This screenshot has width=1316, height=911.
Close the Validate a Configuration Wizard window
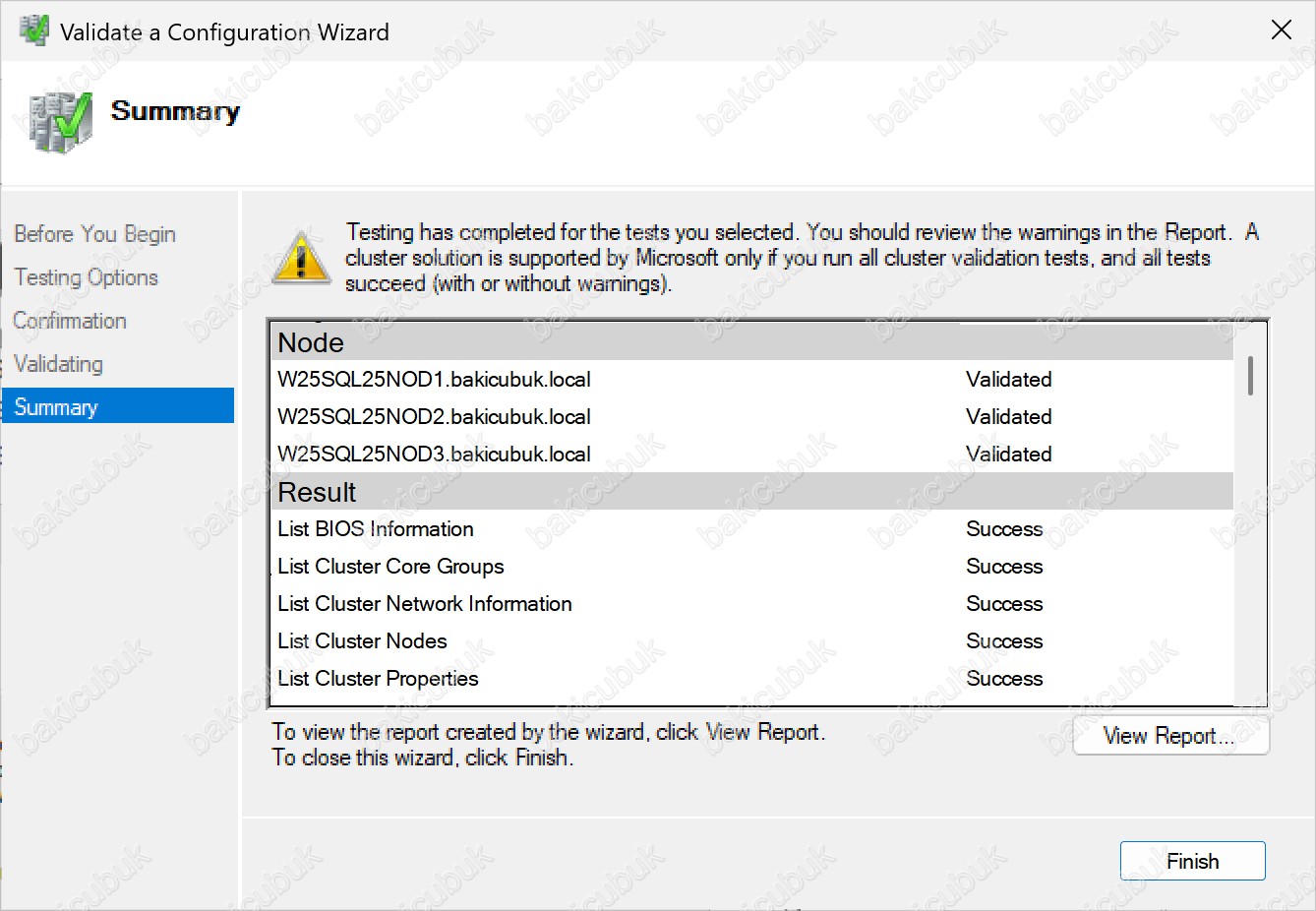1281,30
